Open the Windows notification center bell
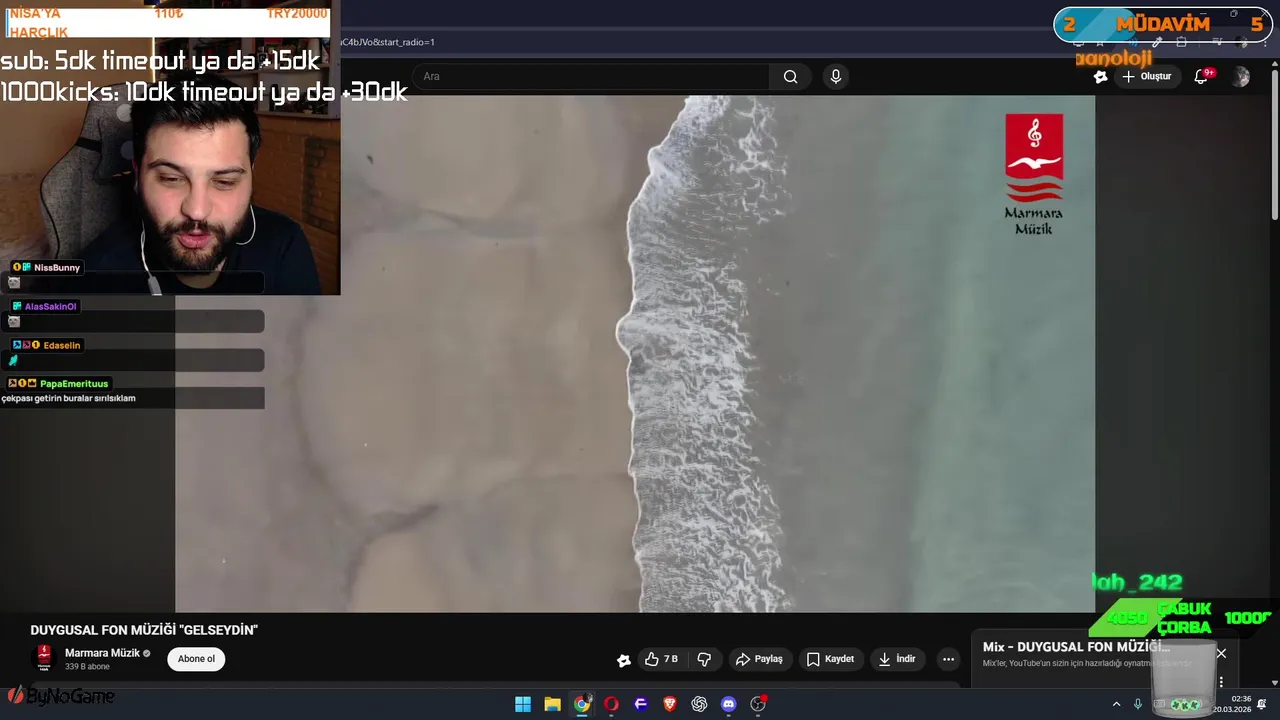Viewport: 1280px width, 720px height. click(x=1262, y=704)
